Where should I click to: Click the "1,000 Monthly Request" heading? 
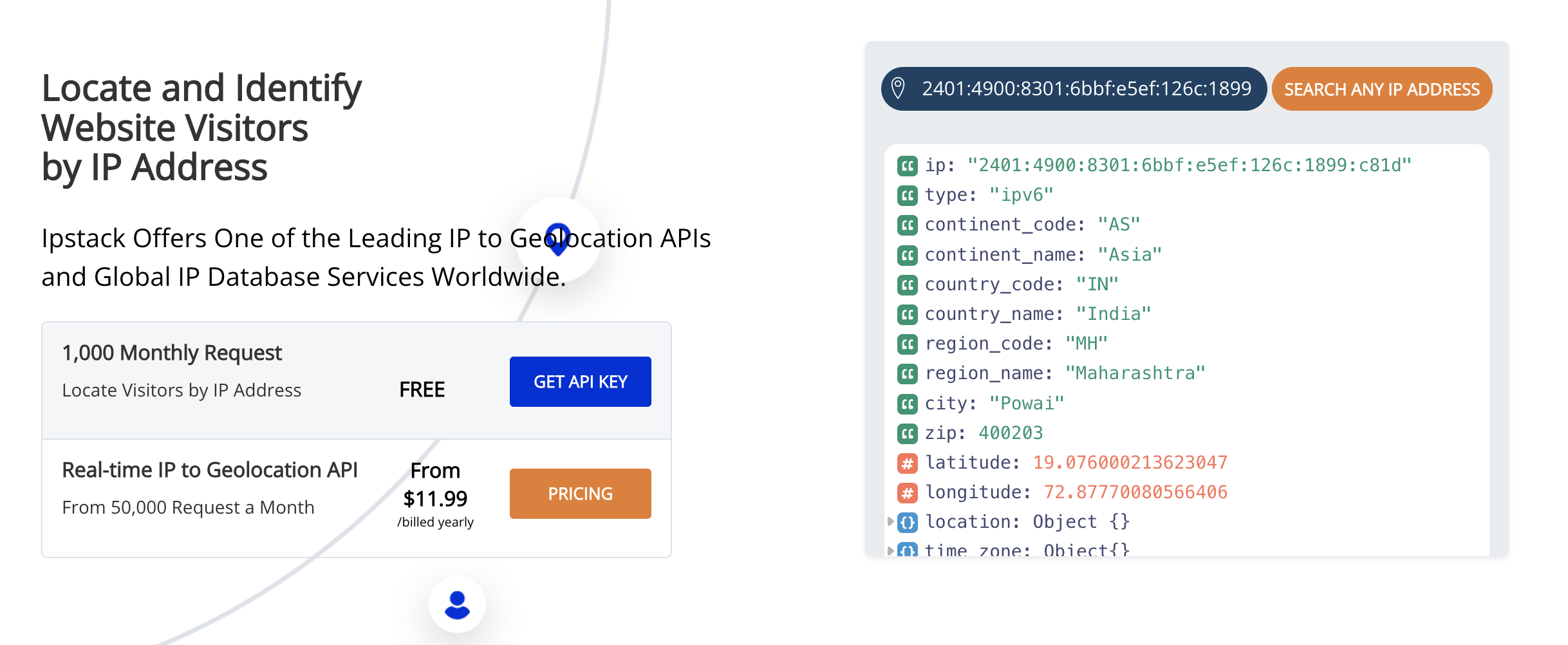[172, 353]
